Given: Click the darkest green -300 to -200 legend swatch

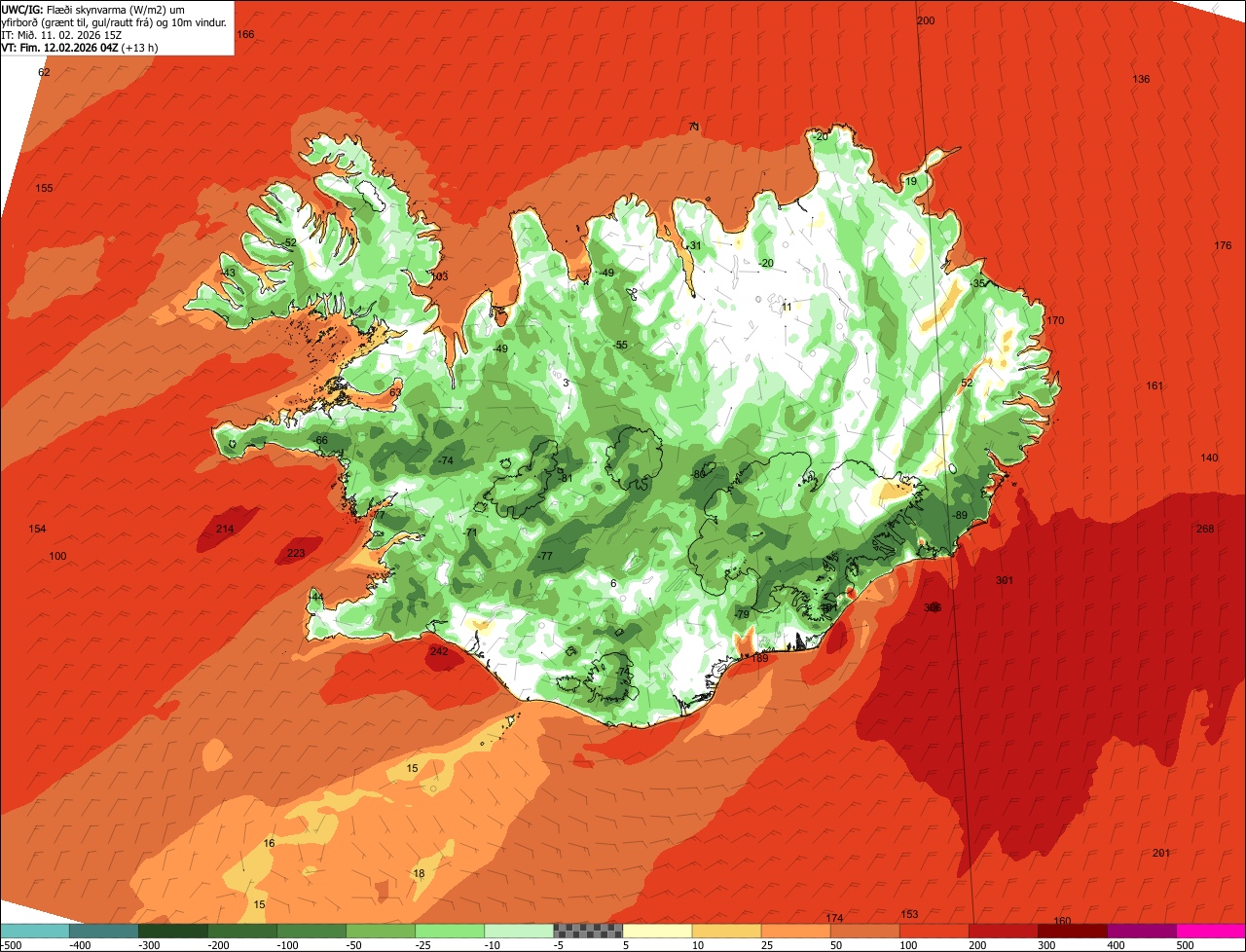Looking at the screenshot, I should 173,930.
